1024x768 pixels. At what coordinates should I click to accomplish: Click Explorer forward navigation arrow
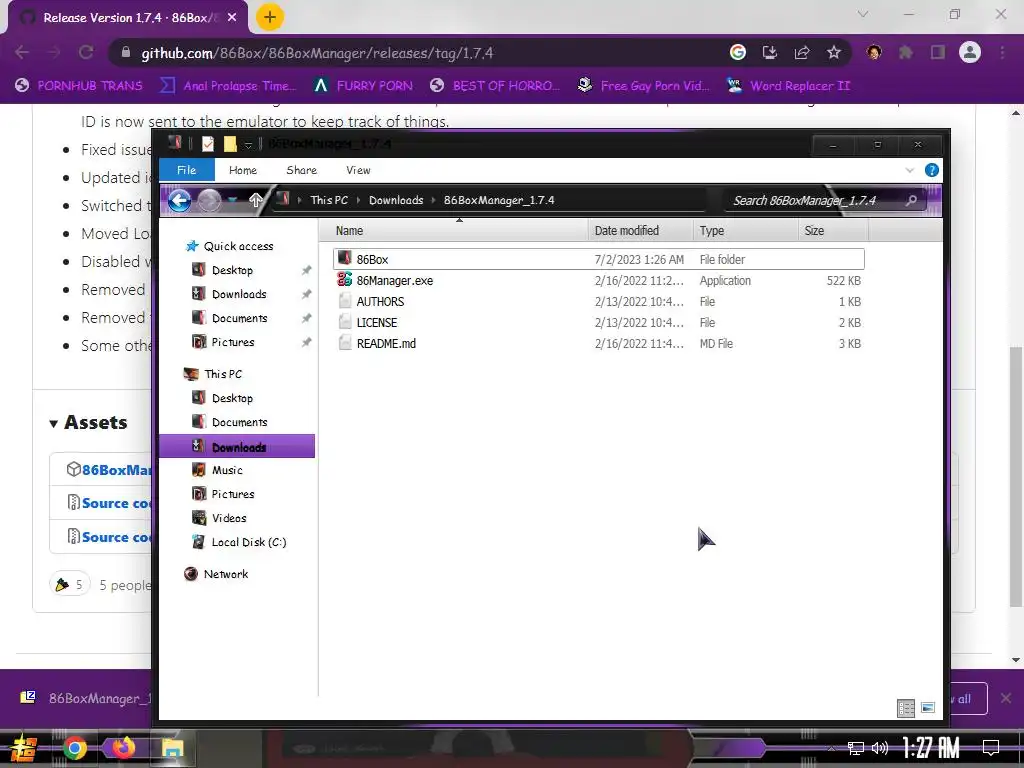click(209, 200)
